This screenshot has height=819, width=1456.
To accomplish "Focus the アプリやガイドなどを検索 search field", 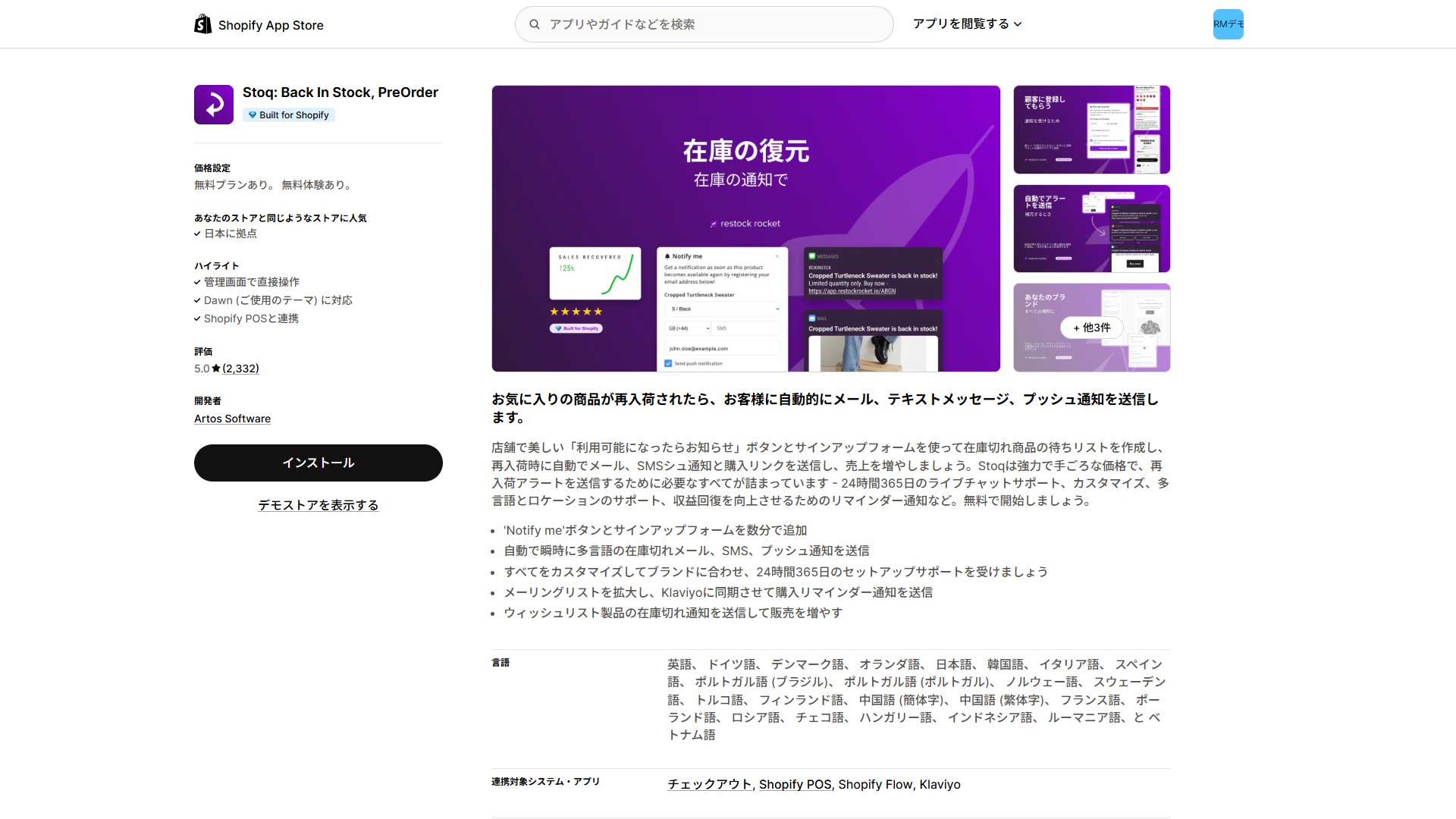I will pyautogui.click(x=713, y=24).
